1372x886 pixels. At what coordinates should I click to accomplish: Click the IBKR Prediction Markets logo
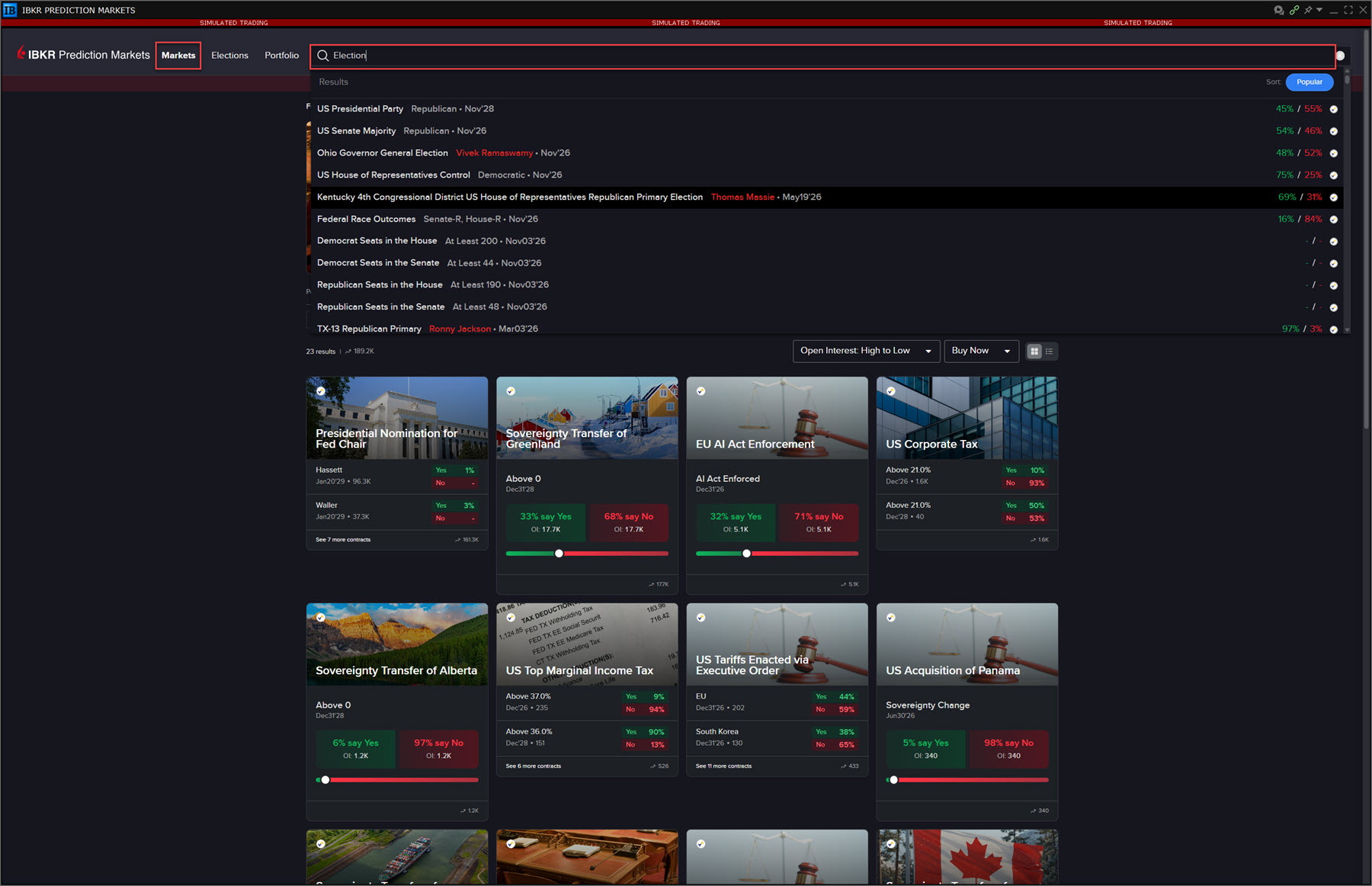pyautogui.click(x=83, y=55)
